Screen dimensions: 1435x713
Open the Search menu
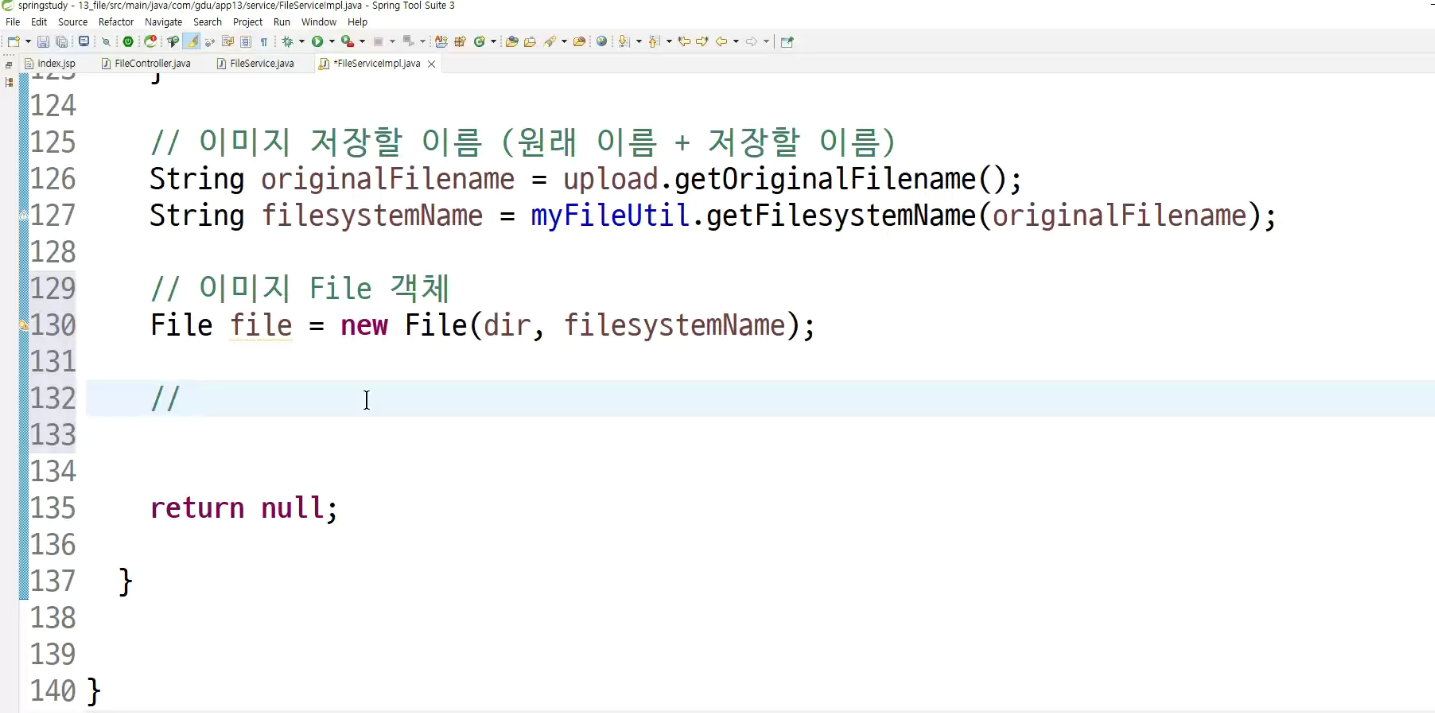pyautogui.click(x=207, y=22)
